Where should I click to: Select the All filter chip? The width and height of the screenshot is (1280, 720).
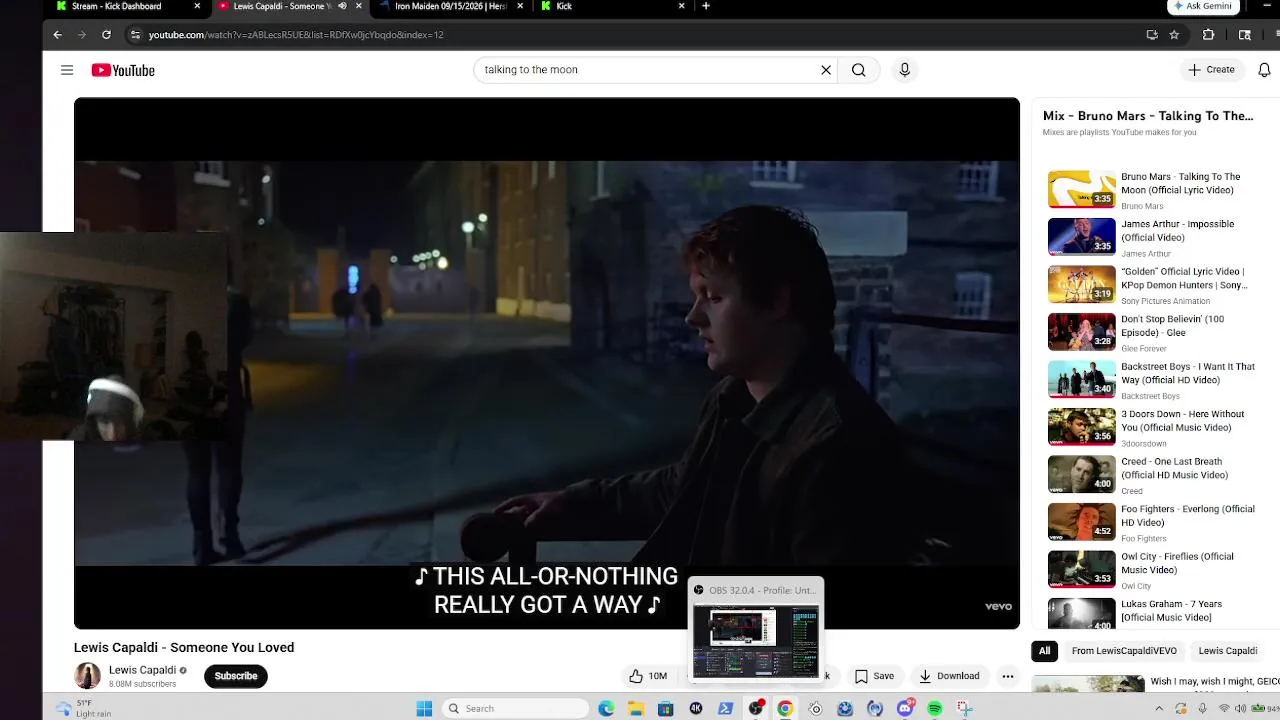[x=1044, y=651]
